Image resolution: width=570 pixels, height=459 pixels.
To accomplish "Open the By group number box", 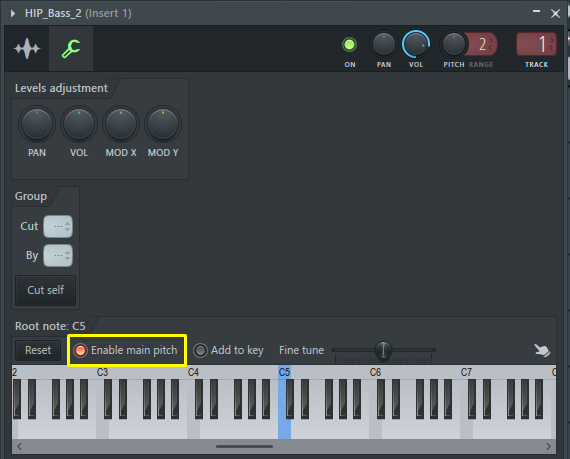I will pyautogui.click(x=58, y=255).
